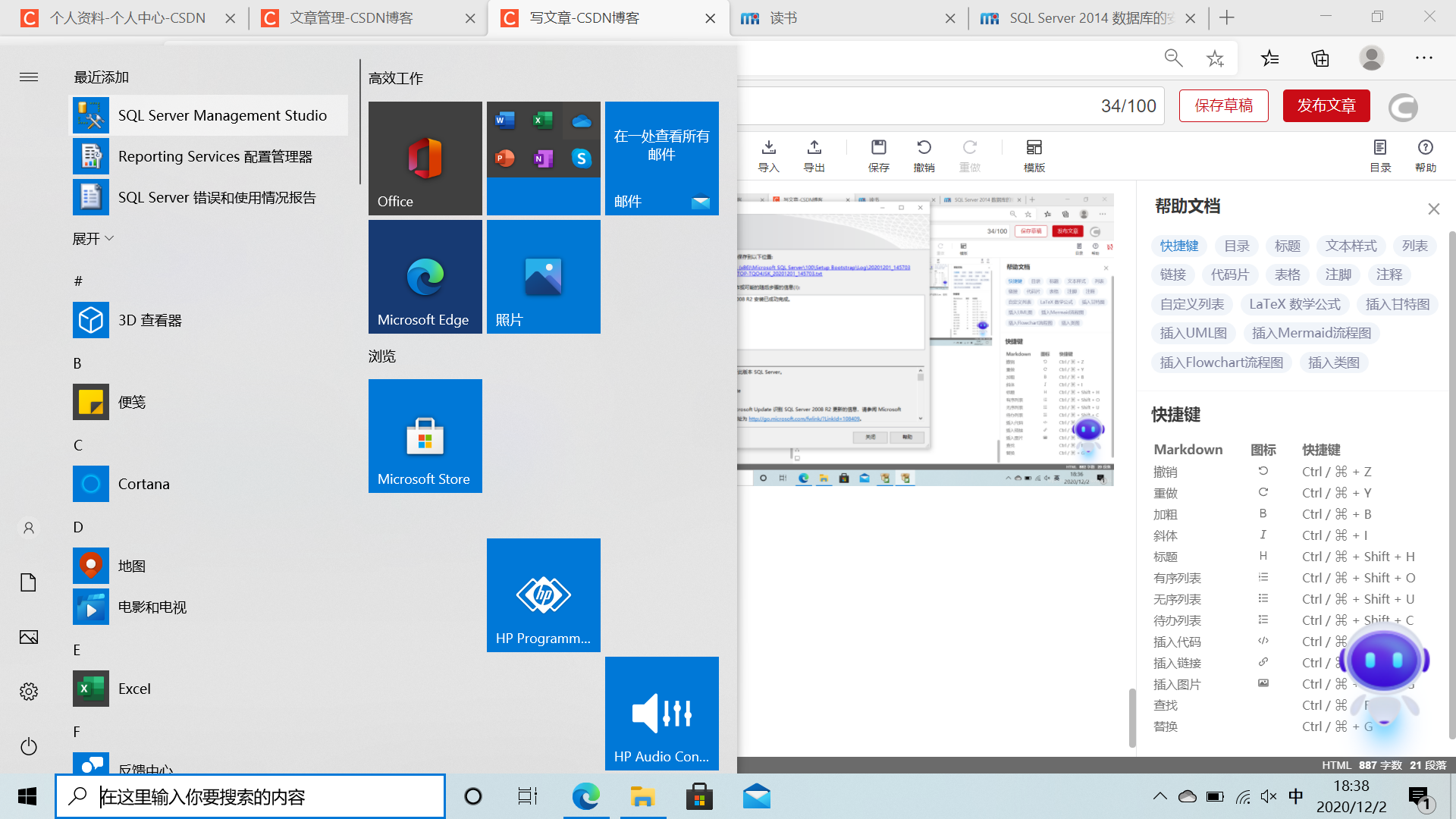
Task: Open the Microsoft Edge tile
Action: (x=425, y=277)
